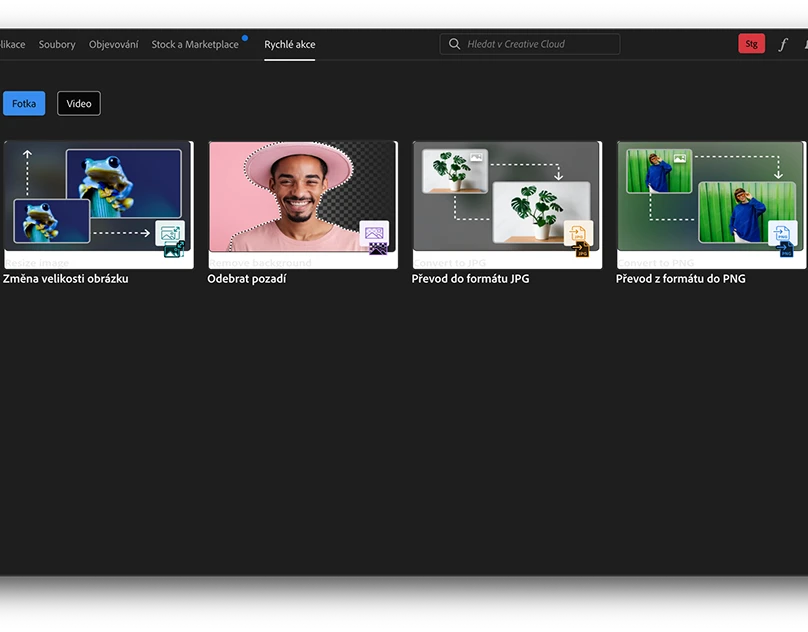Select the Rychlé akce tab
Viewport: 808px width, 632px height.
pyautogui.click(x=290, y=44)
